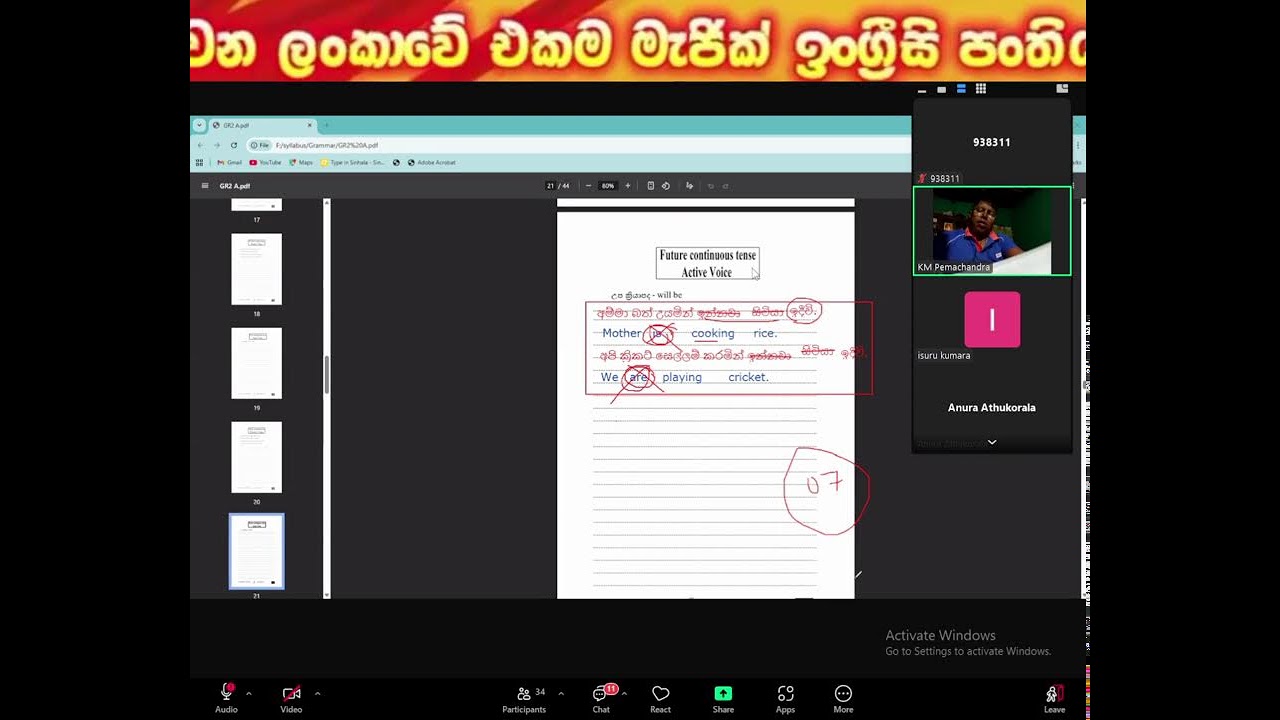Image resolution: width=1280 pixels, height=720 pixels.
Task: Open the Participants panel
Action: pyautogui.click(x=524, y=698)
